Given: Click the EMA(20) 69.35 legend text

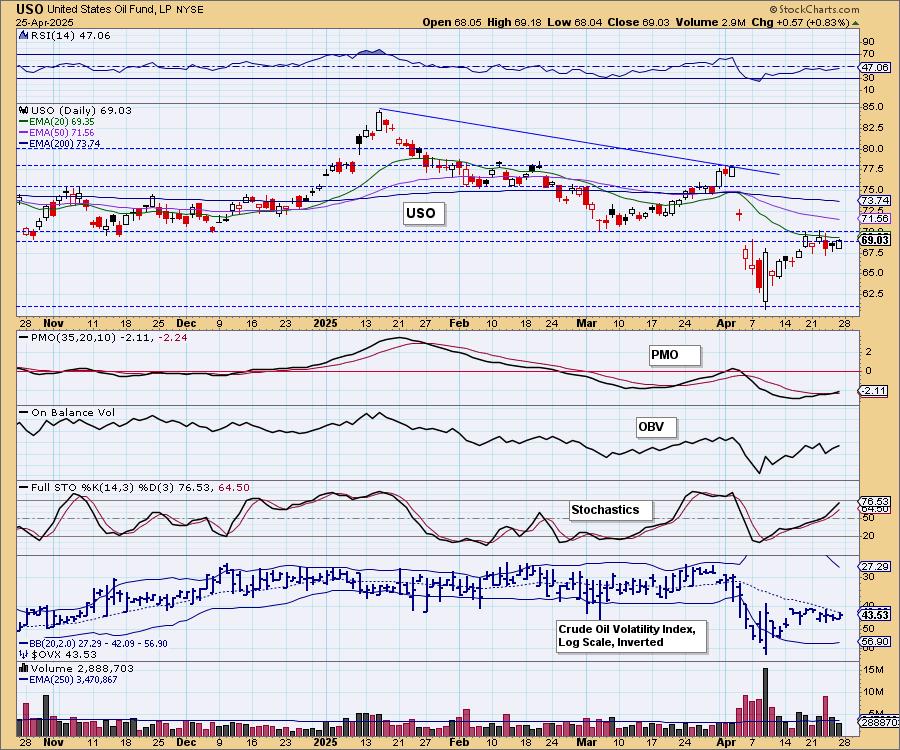Looking at the screenshot, I should 62,122.
